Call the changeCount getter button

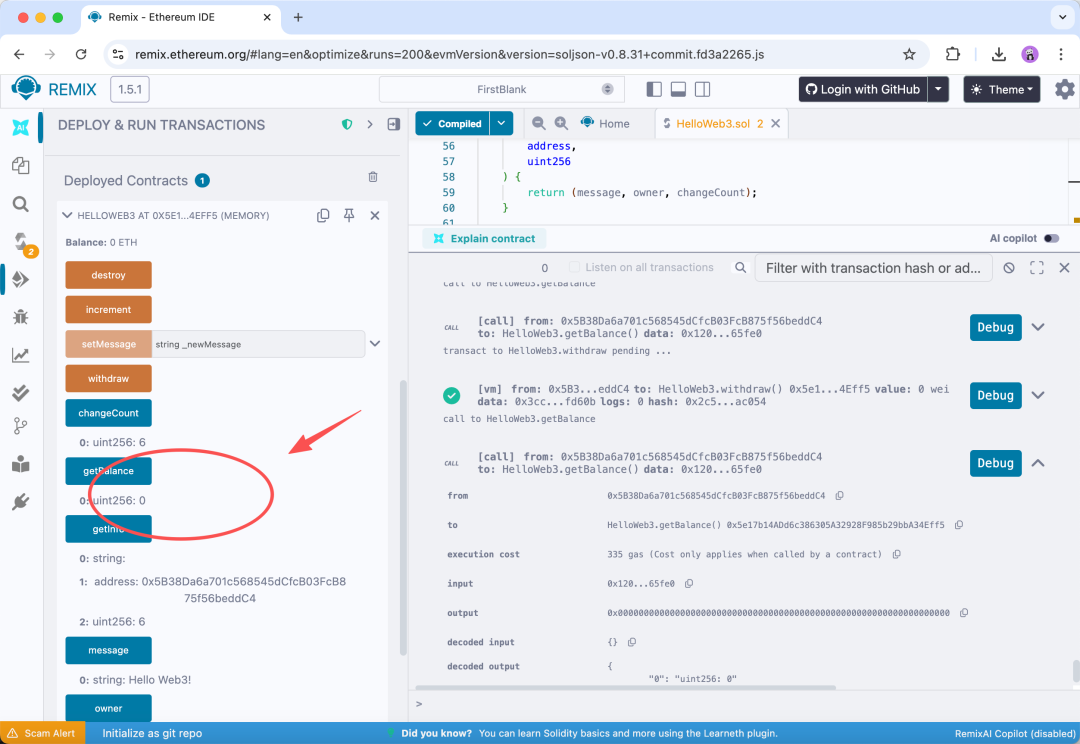(x=108, y=413)
